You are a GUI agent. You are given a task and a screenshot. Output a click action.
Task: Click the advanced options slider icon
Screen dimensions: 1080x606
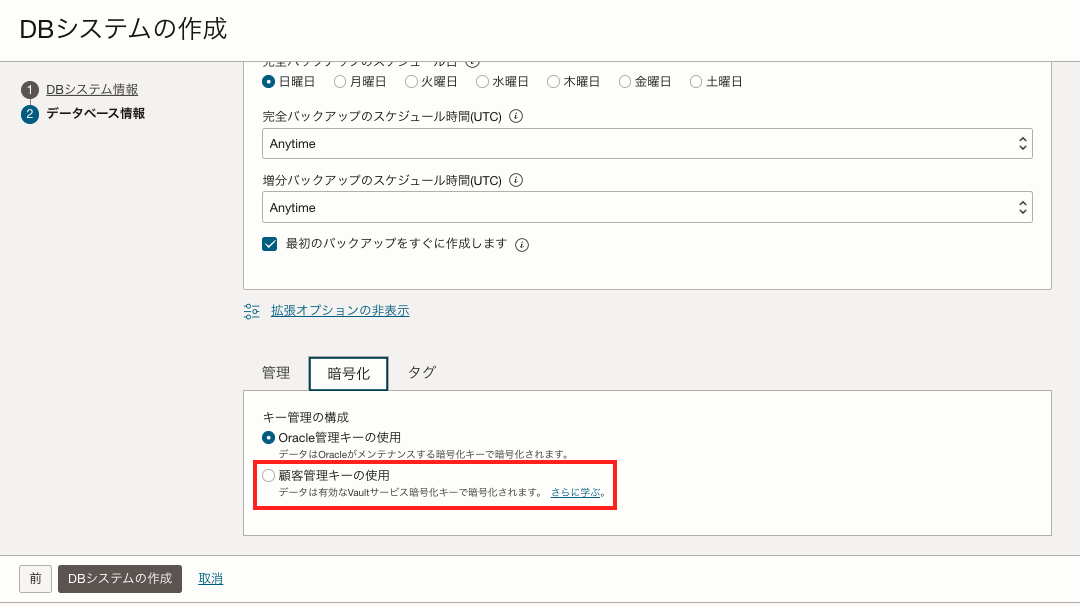pos(252,311)
